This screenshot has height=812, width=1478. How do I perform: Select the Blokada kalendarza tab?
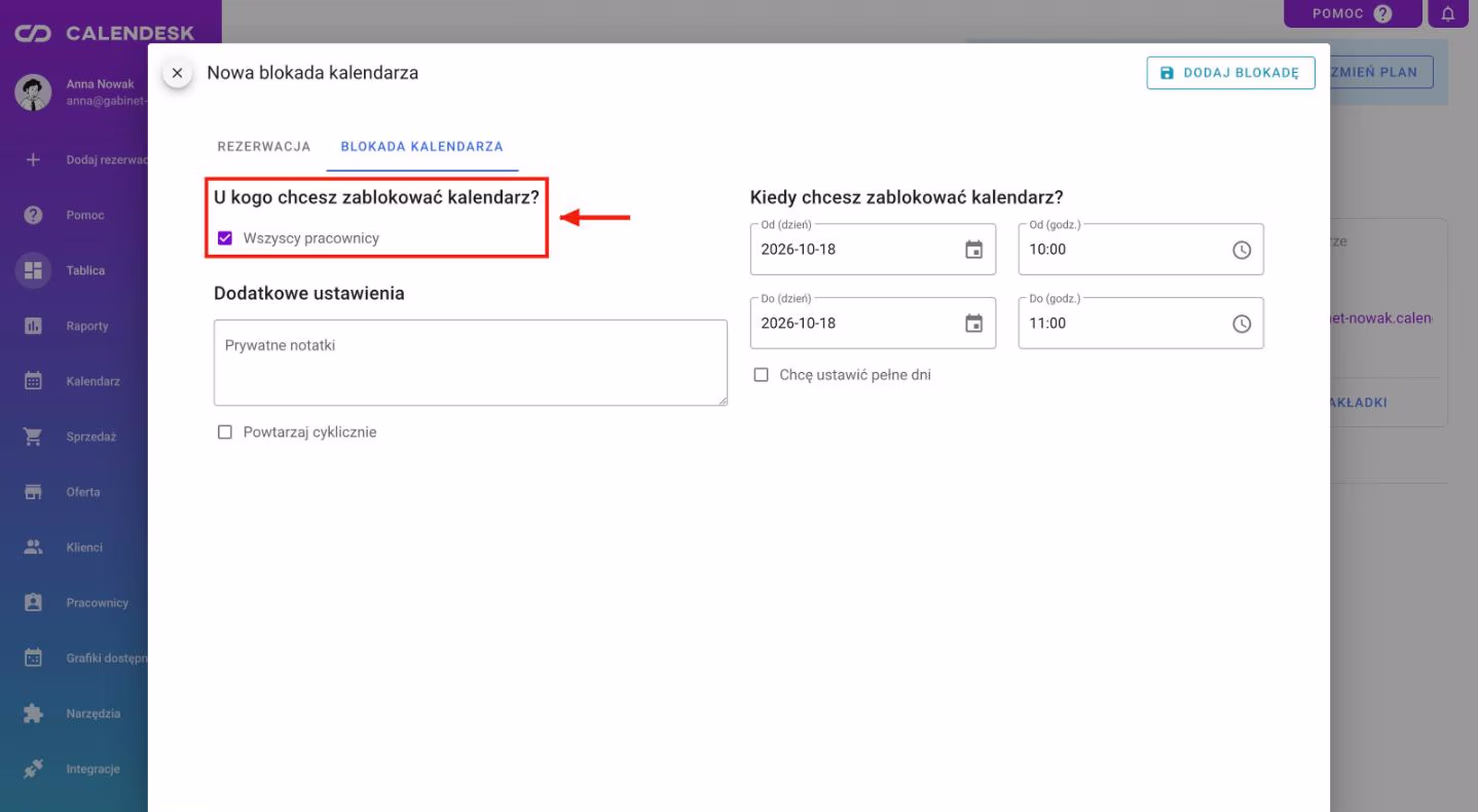coord(422,146)
